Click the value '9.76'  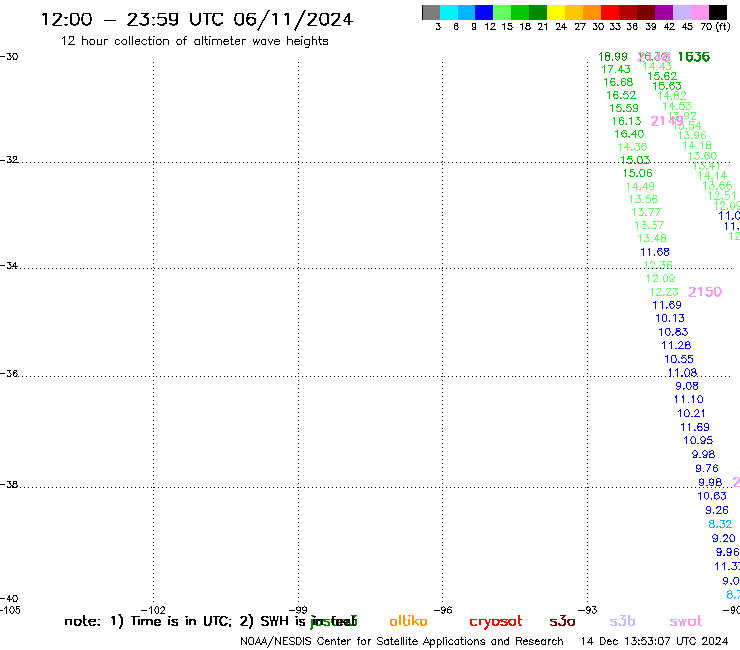[x=707, y=468]
